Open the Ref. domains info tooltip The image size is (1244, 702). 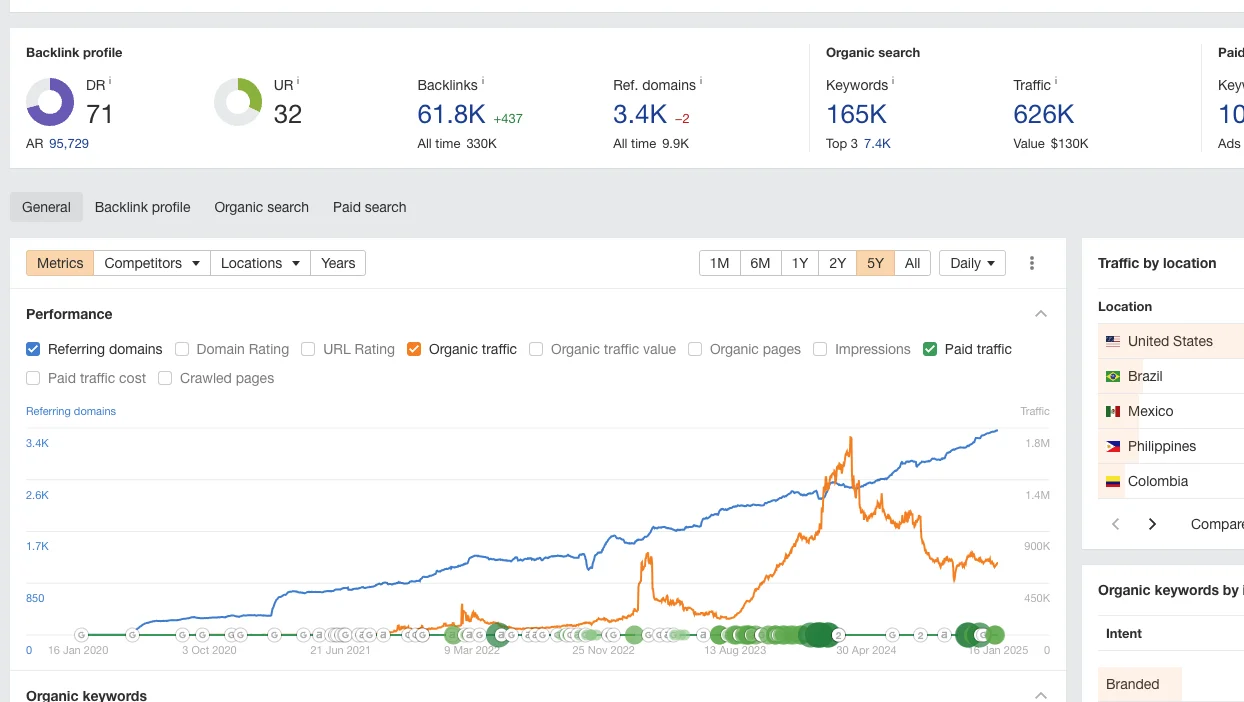point(700,81)
